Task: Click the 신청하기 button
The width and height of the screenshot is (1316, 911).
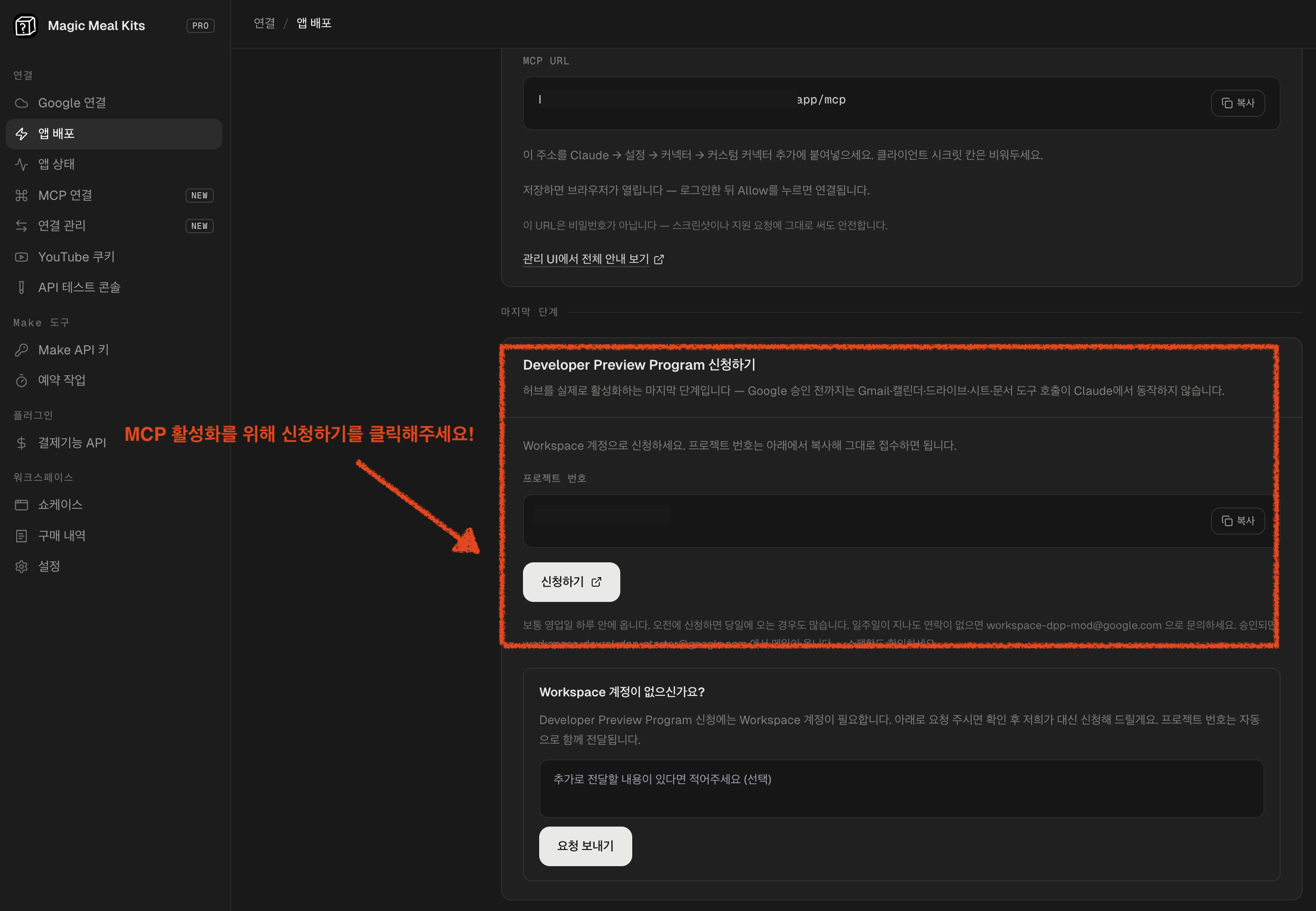Action: (572, 582)
